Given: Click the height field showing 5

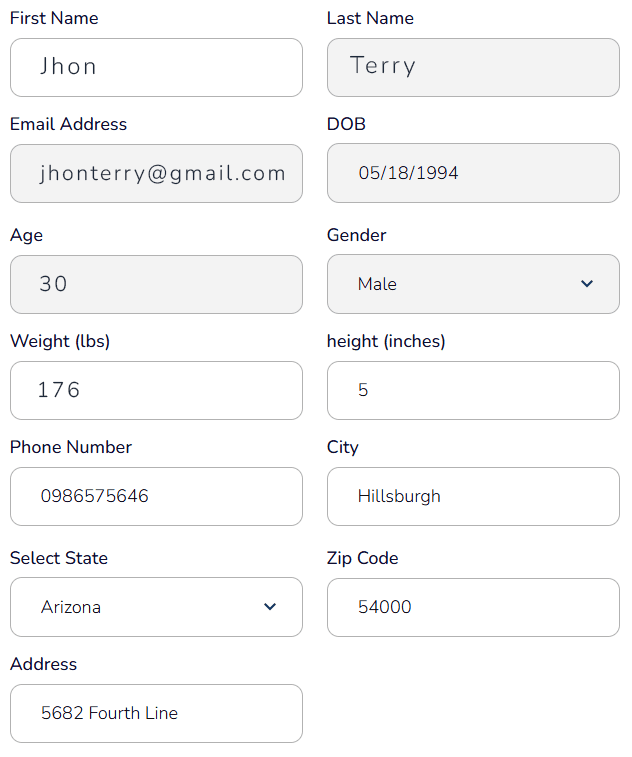Looking at the screenshot, I should (x=473, y=390).
